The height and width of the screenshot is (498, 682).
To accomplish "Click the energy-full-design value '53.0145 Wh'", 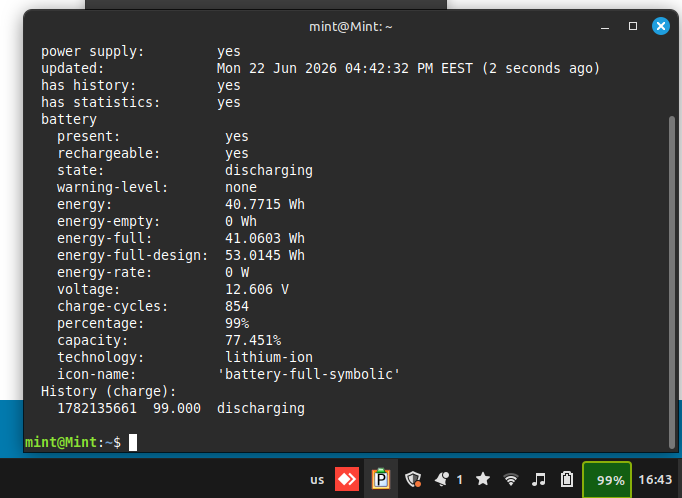I will coord(265,255).
